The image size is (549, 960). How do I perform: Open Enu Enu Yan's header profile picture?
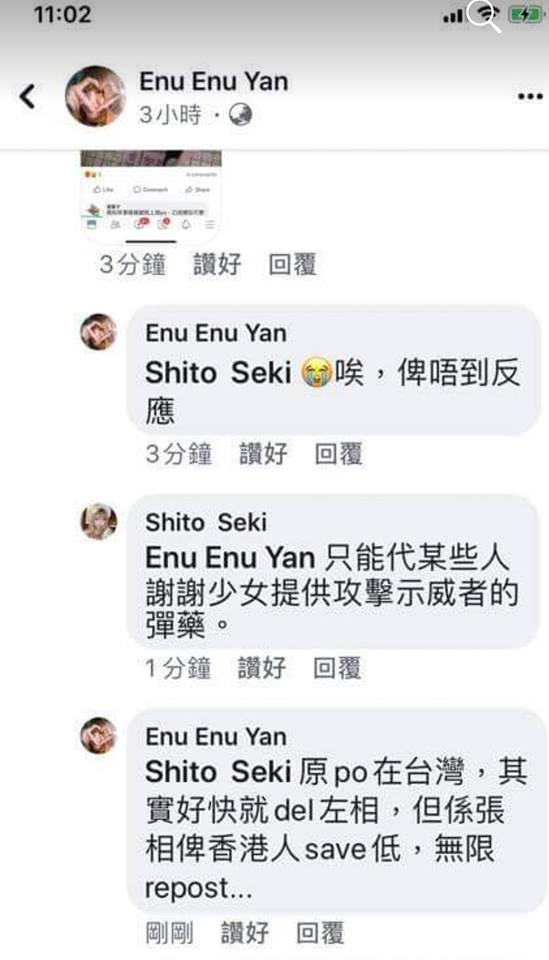pos(95,96)
